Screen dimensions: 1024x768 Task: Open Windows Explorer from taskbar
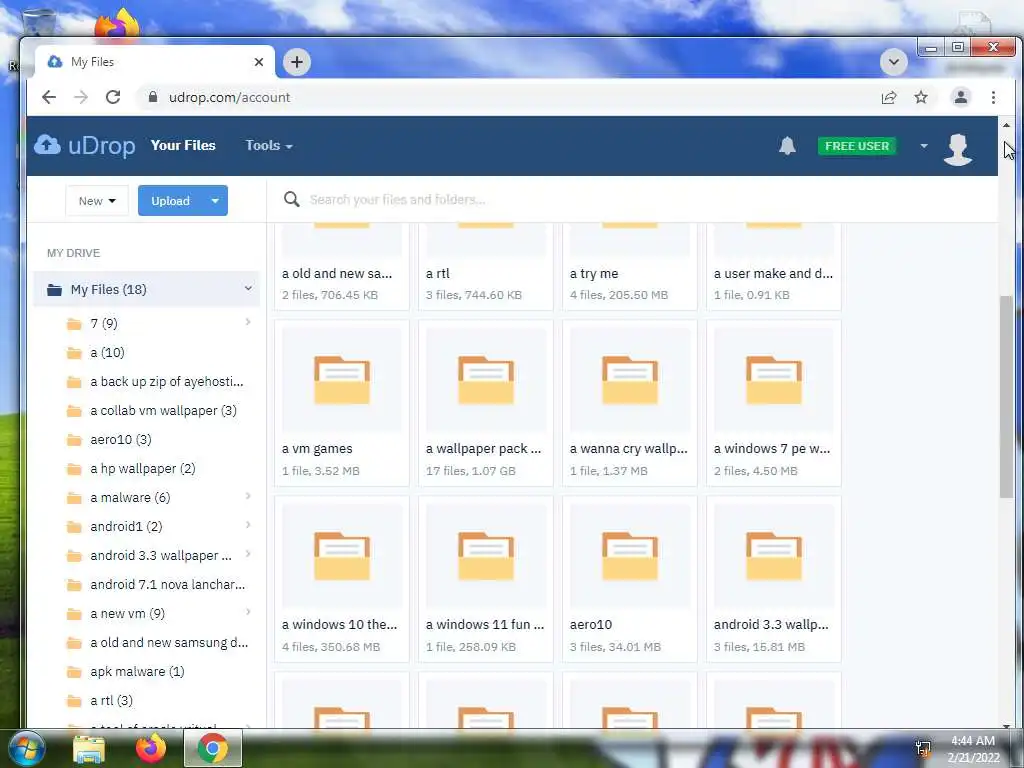89,748
